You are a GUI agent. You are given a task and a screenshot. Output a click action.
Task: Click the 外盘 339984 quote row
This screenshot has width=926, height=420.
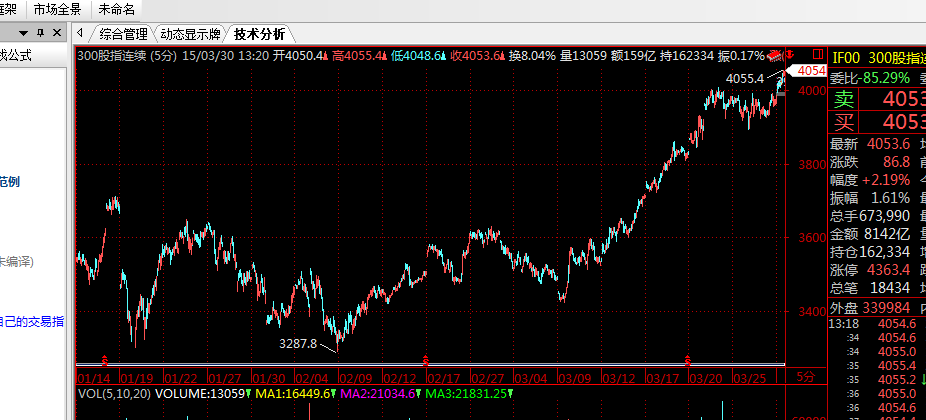click(x=871, y=307)
